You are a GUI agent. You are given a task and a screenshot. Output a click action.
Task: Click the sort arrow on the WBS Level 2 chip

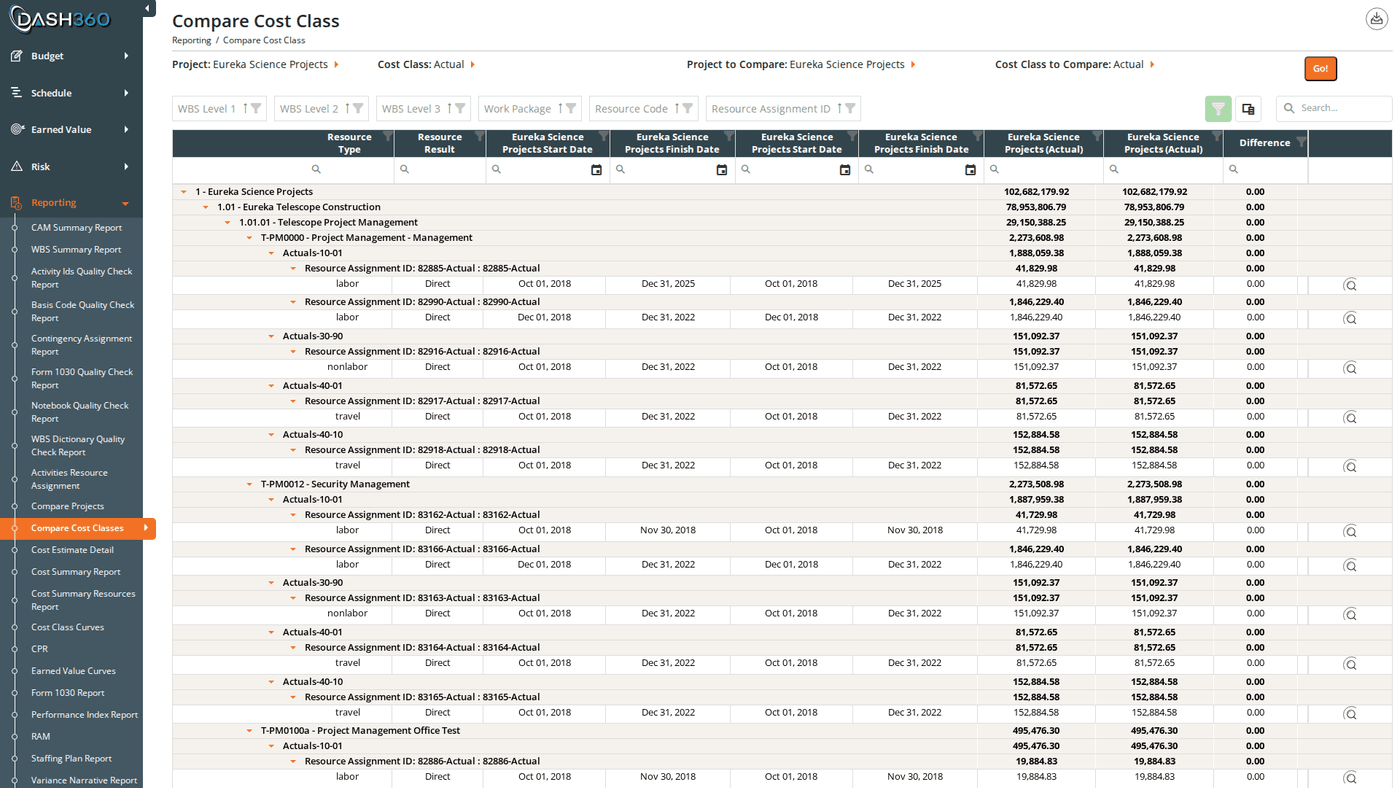tap(347, 108)
